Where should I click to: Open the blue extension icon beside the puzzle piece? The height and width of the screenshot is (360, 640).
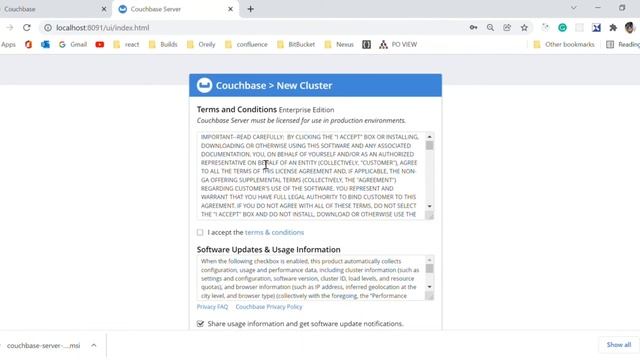point(596,28)
